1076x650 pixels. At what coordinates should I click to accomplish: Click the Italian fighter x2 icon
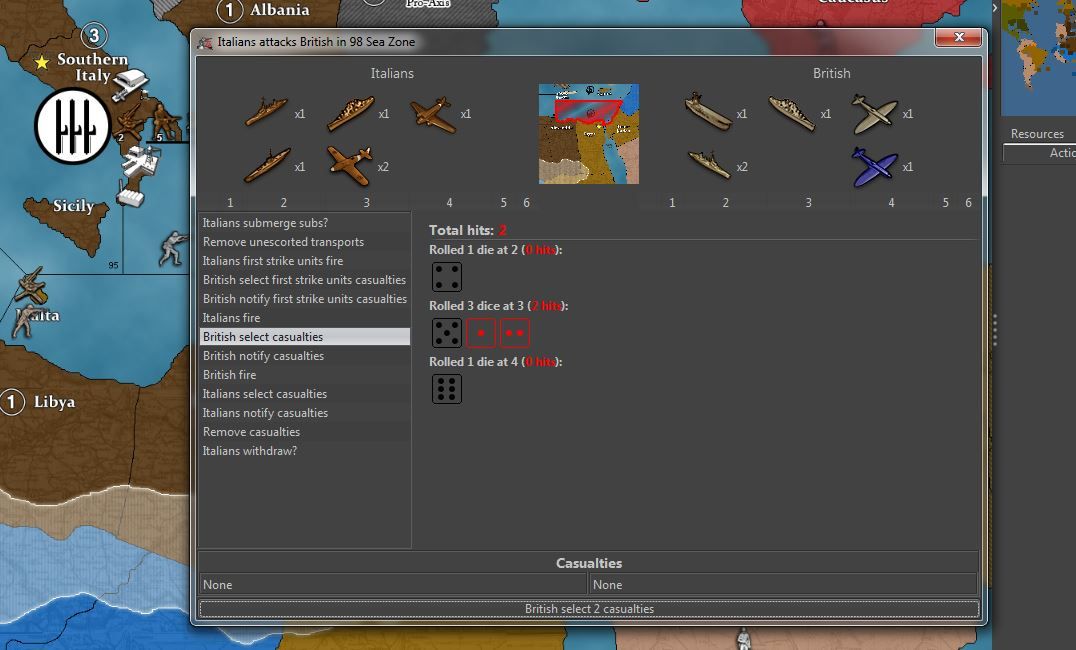click(x=350, y=165)
